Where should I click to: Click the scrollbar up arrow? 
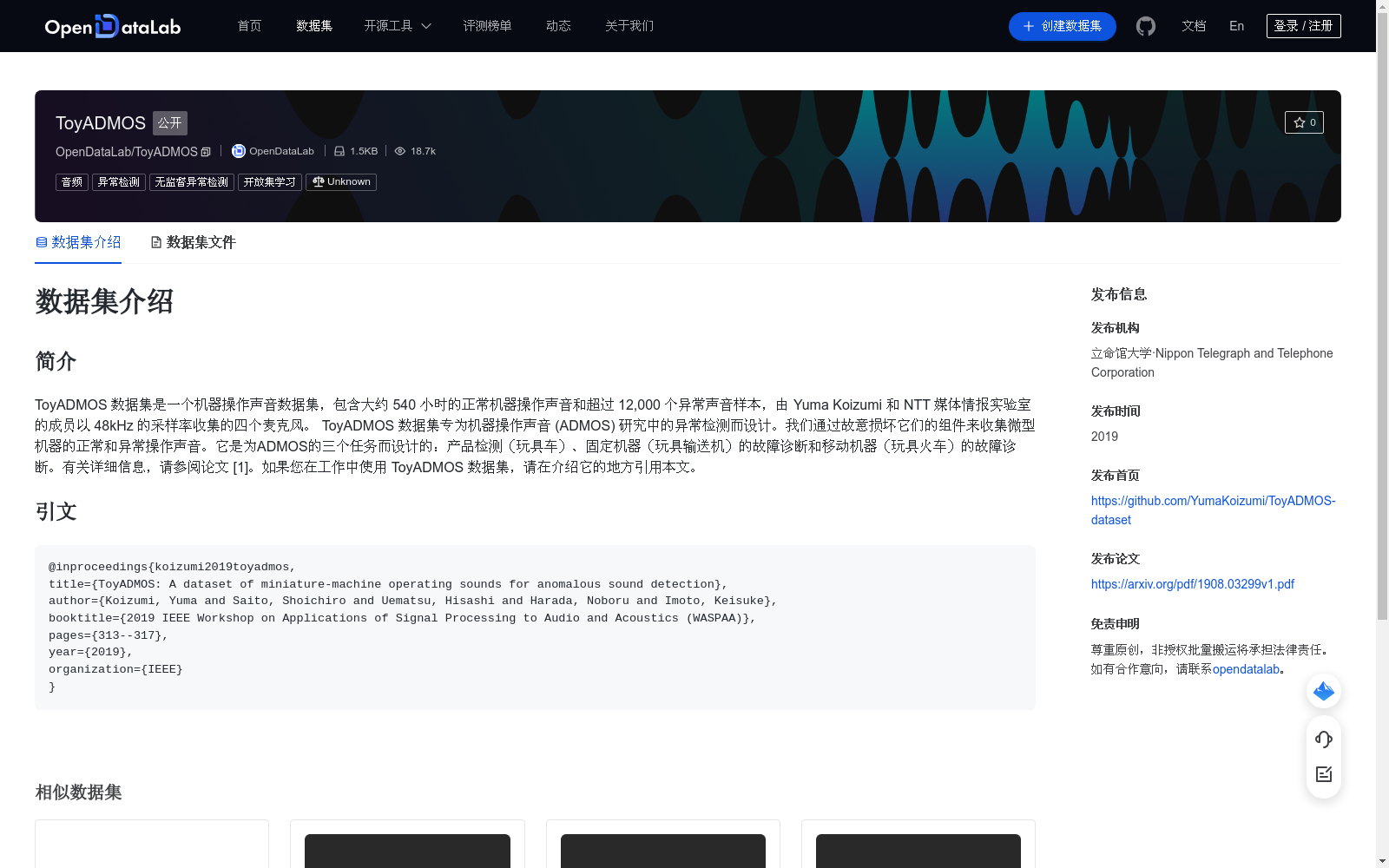1382,6
